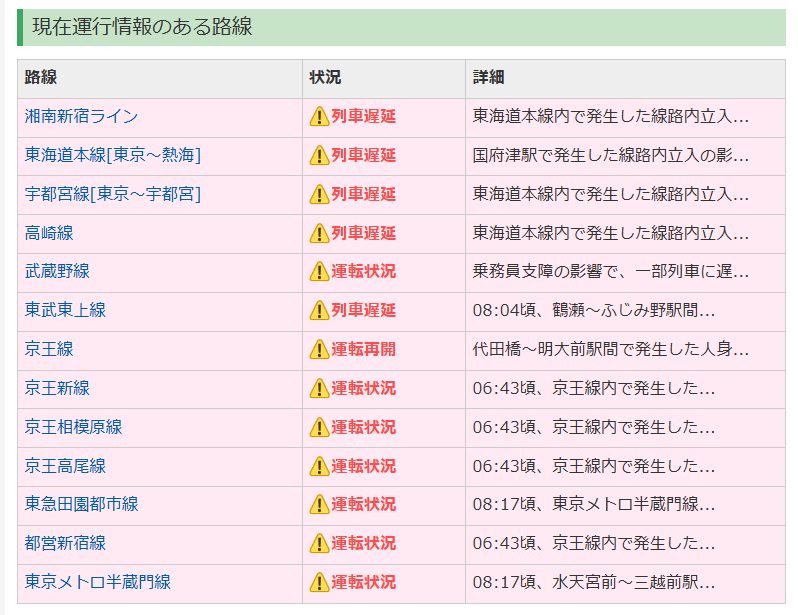Click 列車遅延 status for 東海道本線
798x615 pixels.
tap(363, 155)
